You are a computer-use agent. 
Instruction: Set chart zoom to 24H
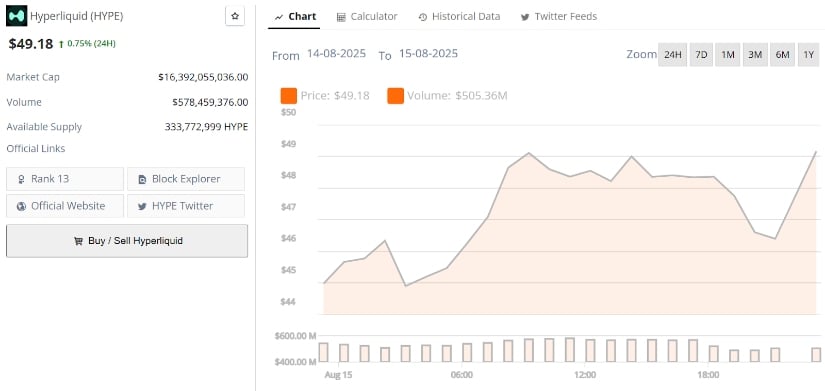672,55
